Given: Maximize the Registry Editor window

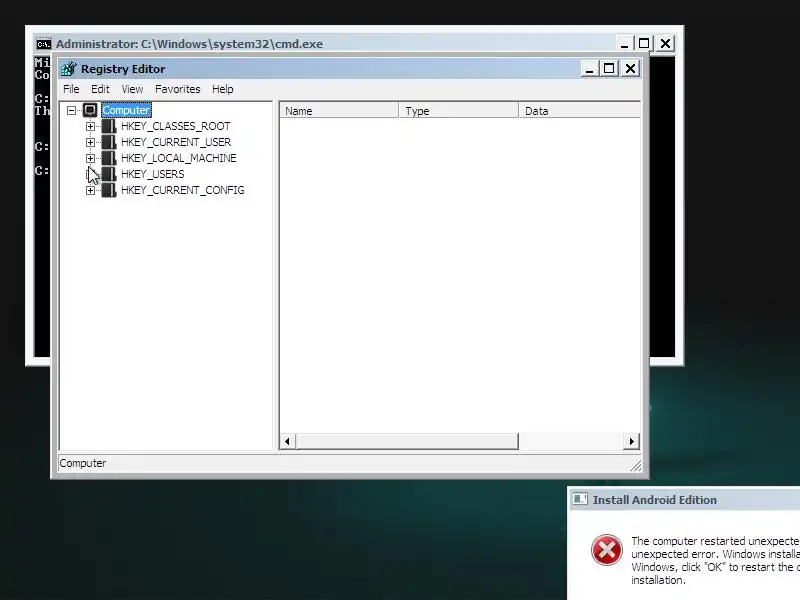Looking at the screenshot, I should tap(609, 68).
